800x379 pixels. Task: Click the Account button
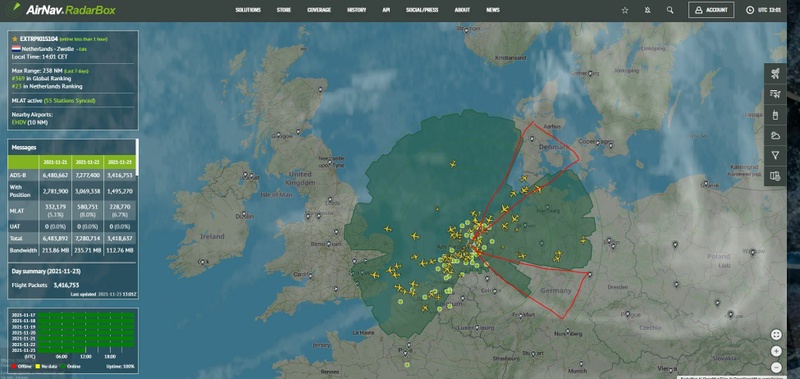click(711, 10)
